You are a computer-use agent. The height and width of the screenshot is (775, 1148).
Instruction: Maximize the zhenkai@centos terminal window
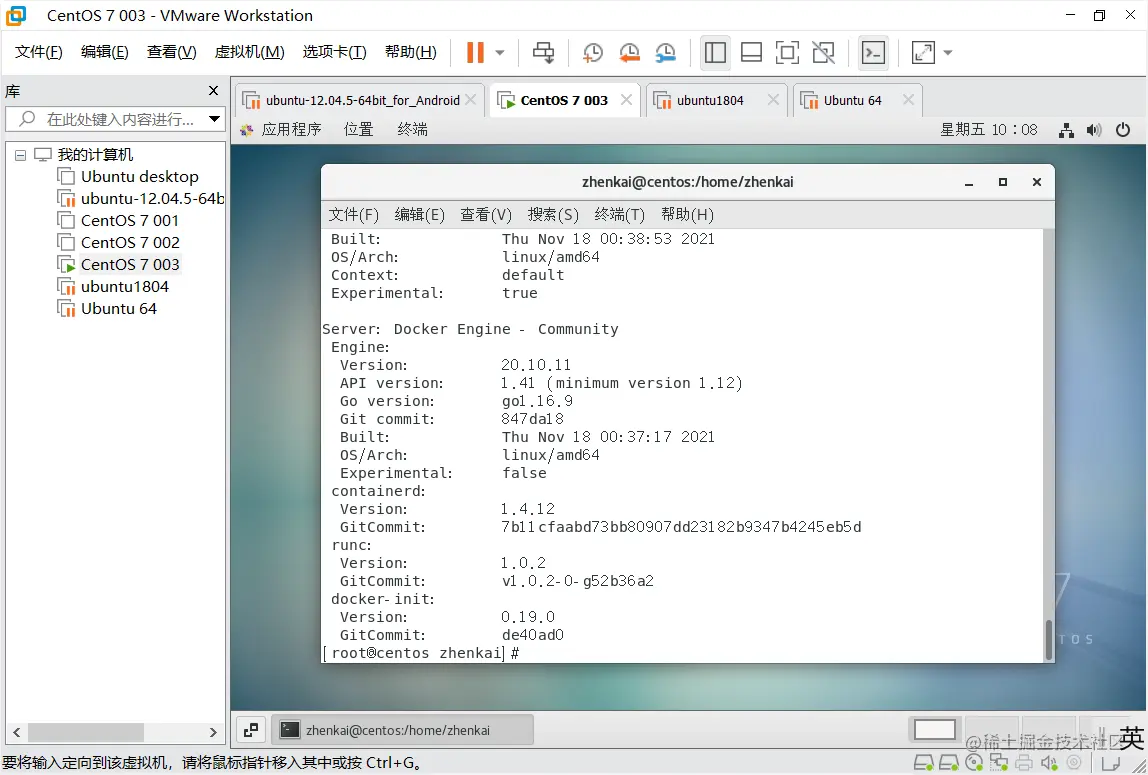pyautogui.click(x=1002, y=182)
